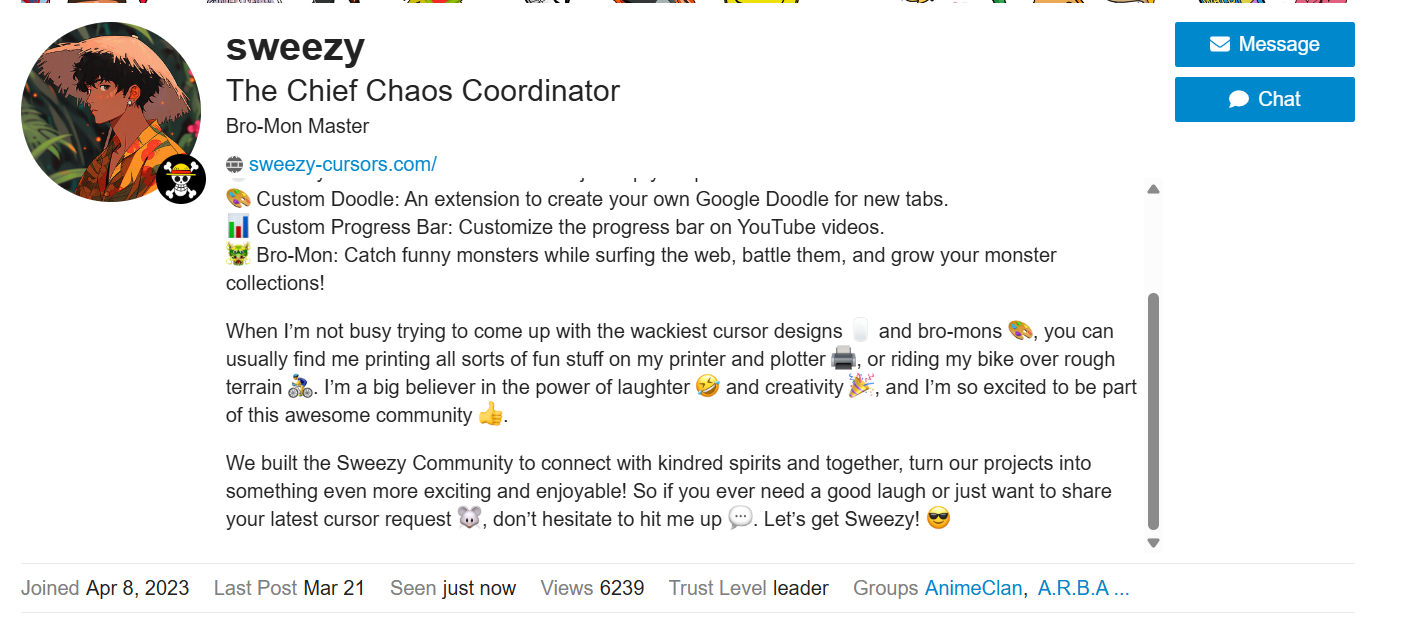This screenshot has width=1414, height=623.
Task: Click the globe icon beside website link
Action: 235,165
